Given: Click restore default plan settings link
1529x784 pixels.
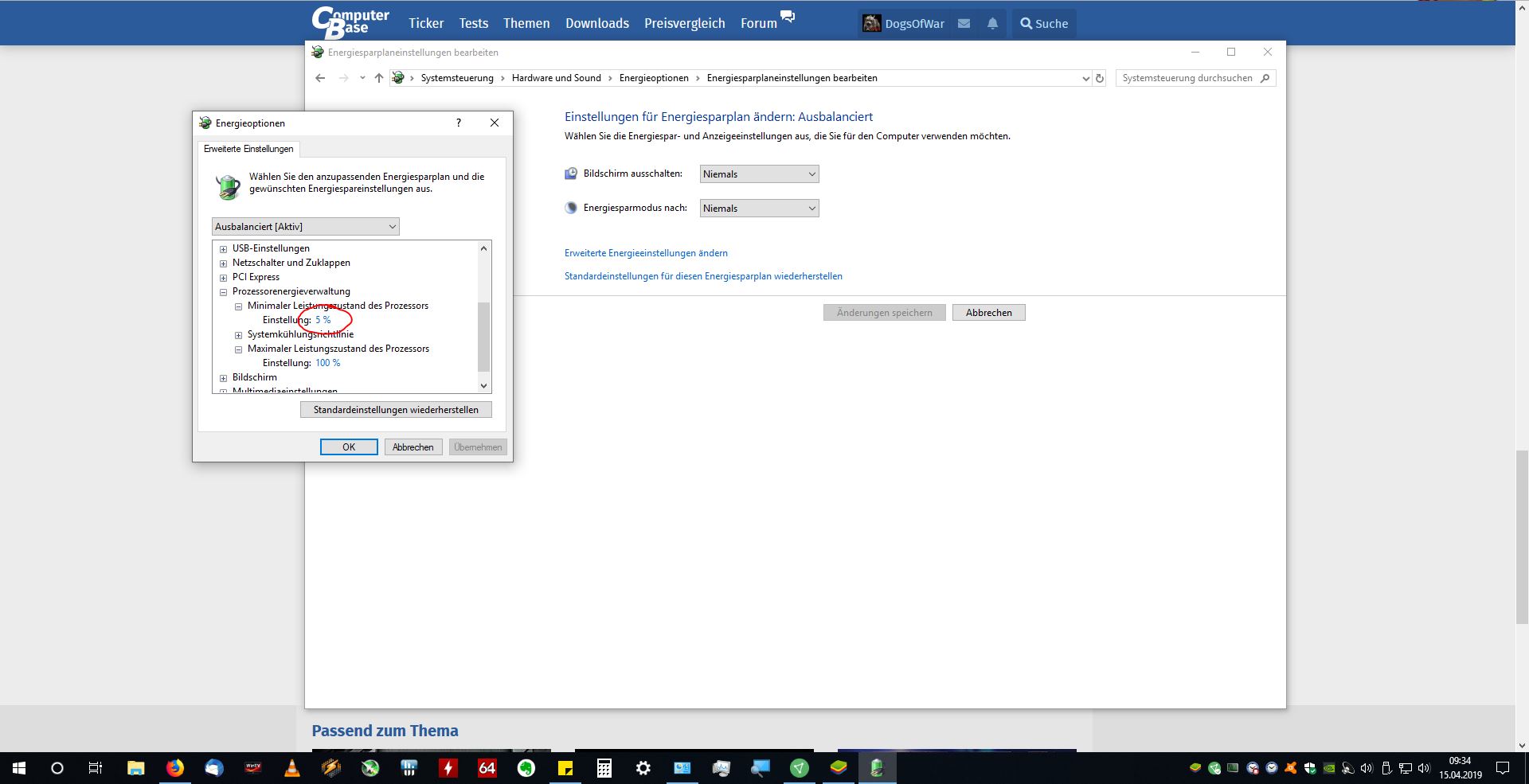Looking at the screenshot, I should tap(703, 276).
